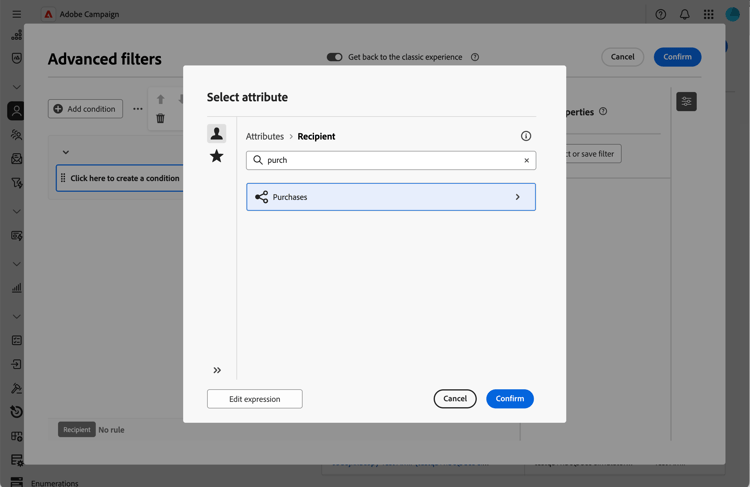Open the circular history sidebar icon

coord(17,411)
